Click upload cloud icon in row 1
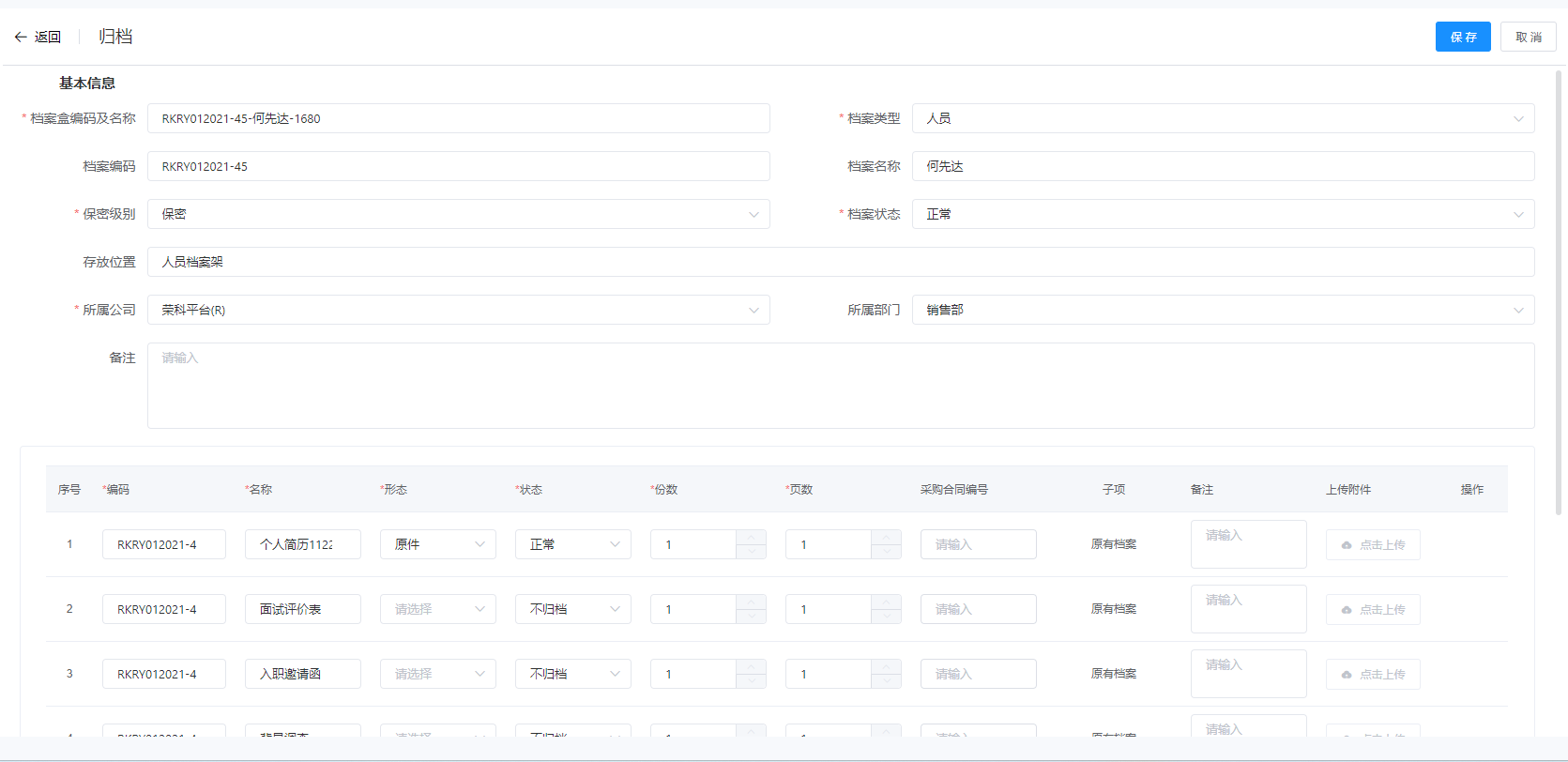The width and height of the screenshot is (1568, 762). click(x=1347, y=545)
